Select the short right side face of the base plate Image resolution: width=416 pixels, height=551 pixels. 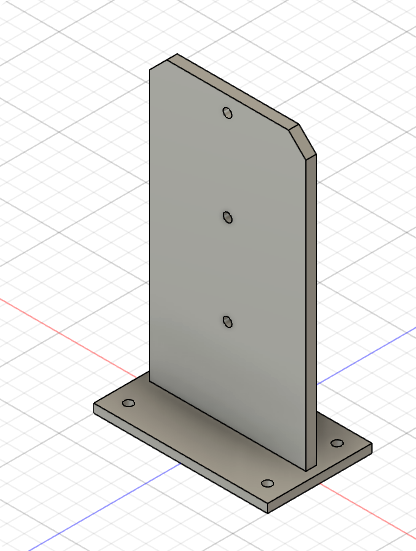[x=320, y=479]
